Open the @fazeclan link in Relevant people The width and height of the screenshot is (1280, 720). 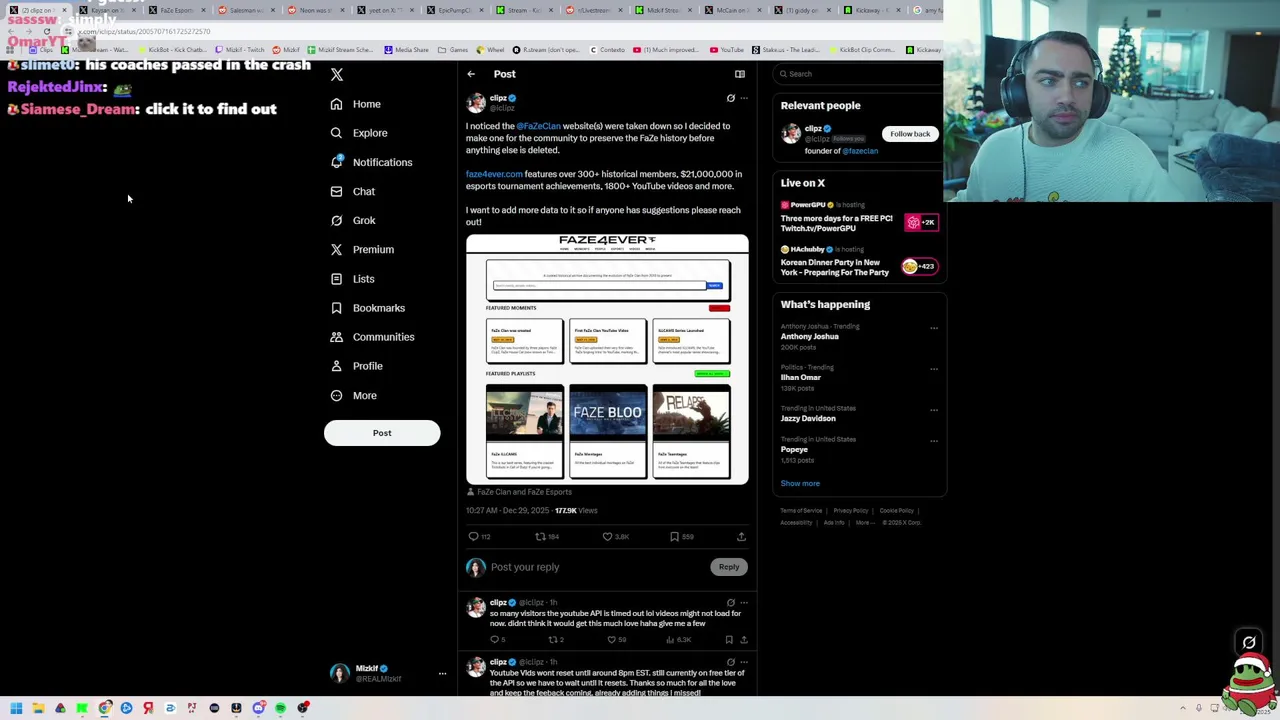point(859,151)
